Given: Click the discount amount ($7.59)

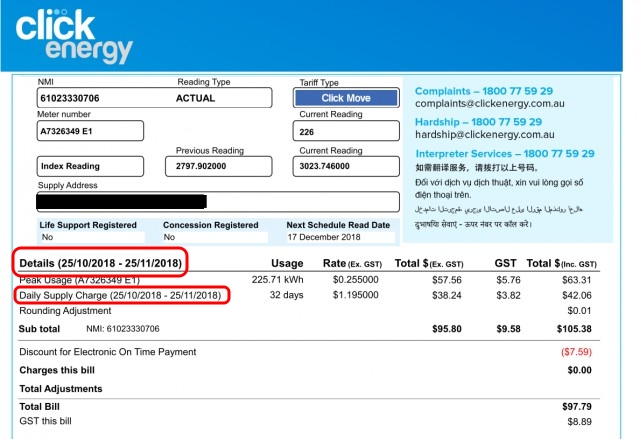Looking at the screenshot, I should pyautogui.click(x=576, y=352).
